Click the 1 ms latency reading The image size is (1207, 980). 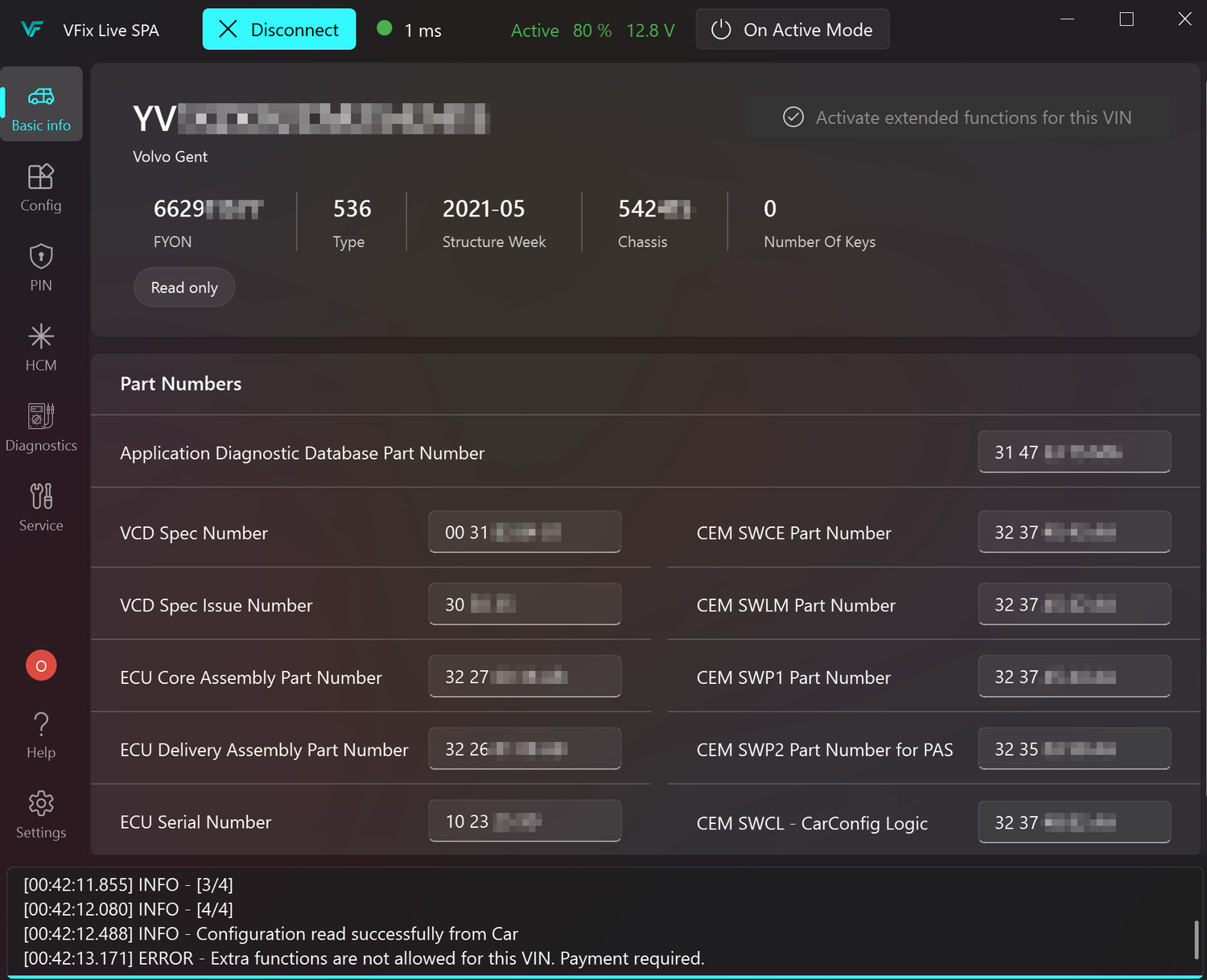click(x=422, y=31)
